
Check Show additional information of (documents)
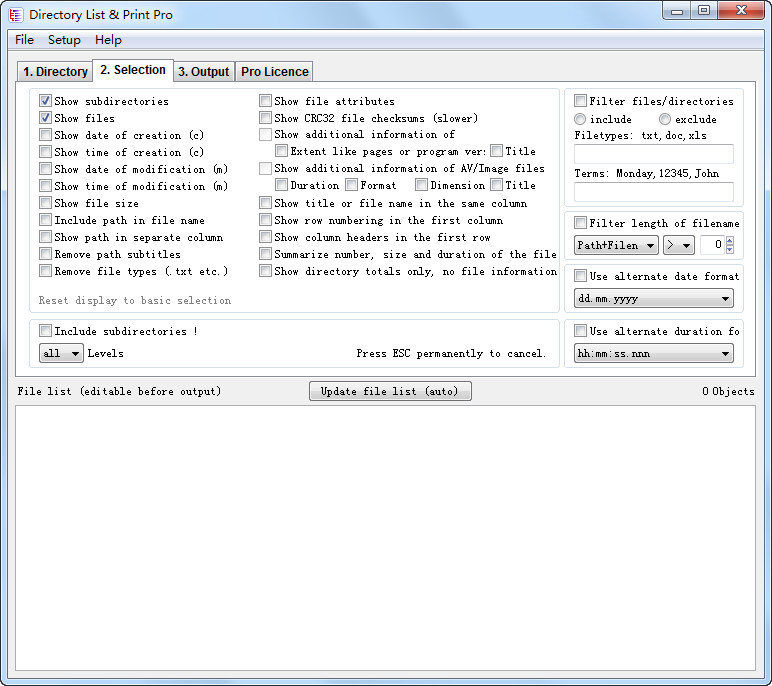[265, 134]
